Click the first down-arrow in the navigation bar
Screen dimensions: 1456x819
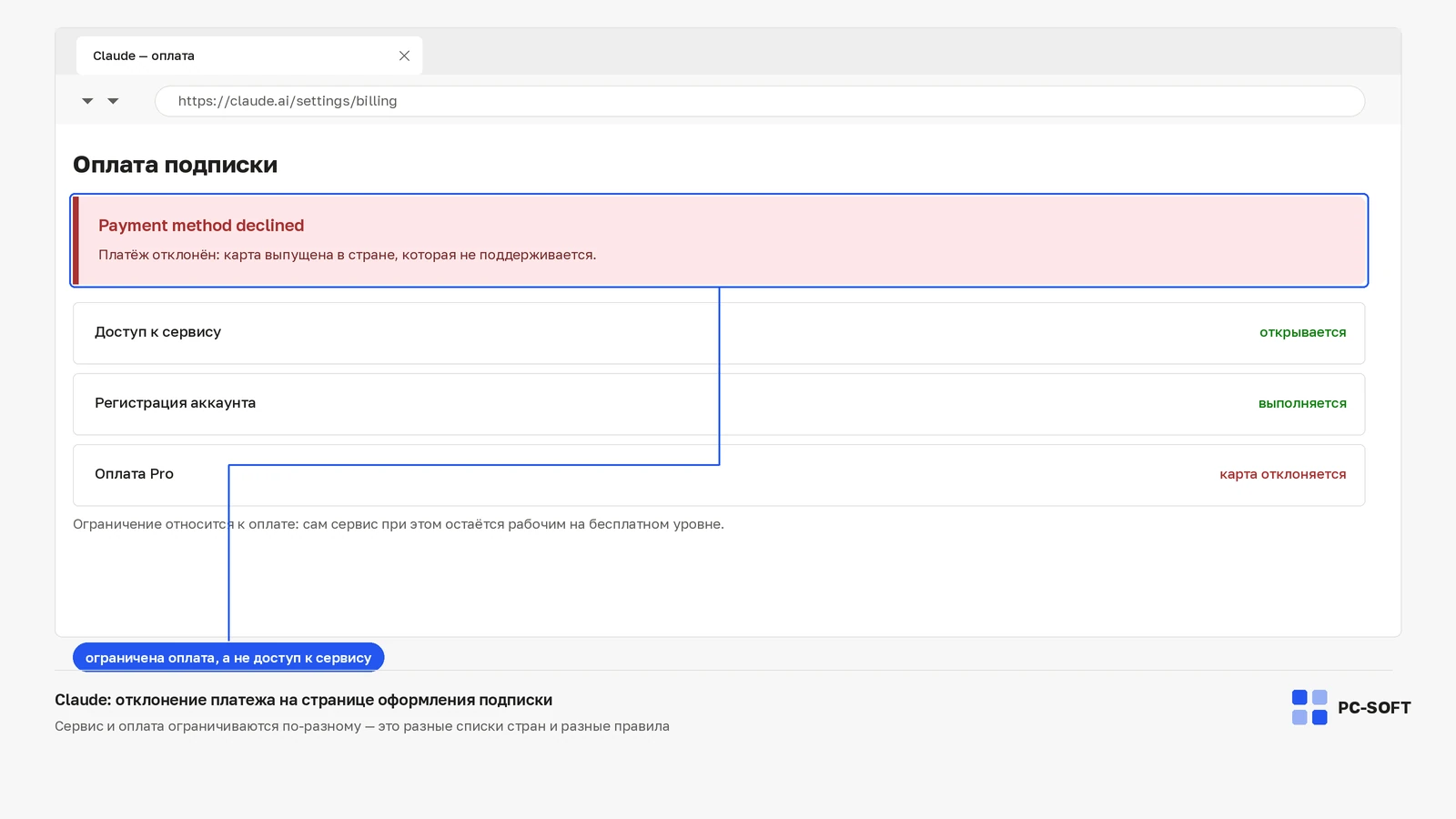click(87, 101)
